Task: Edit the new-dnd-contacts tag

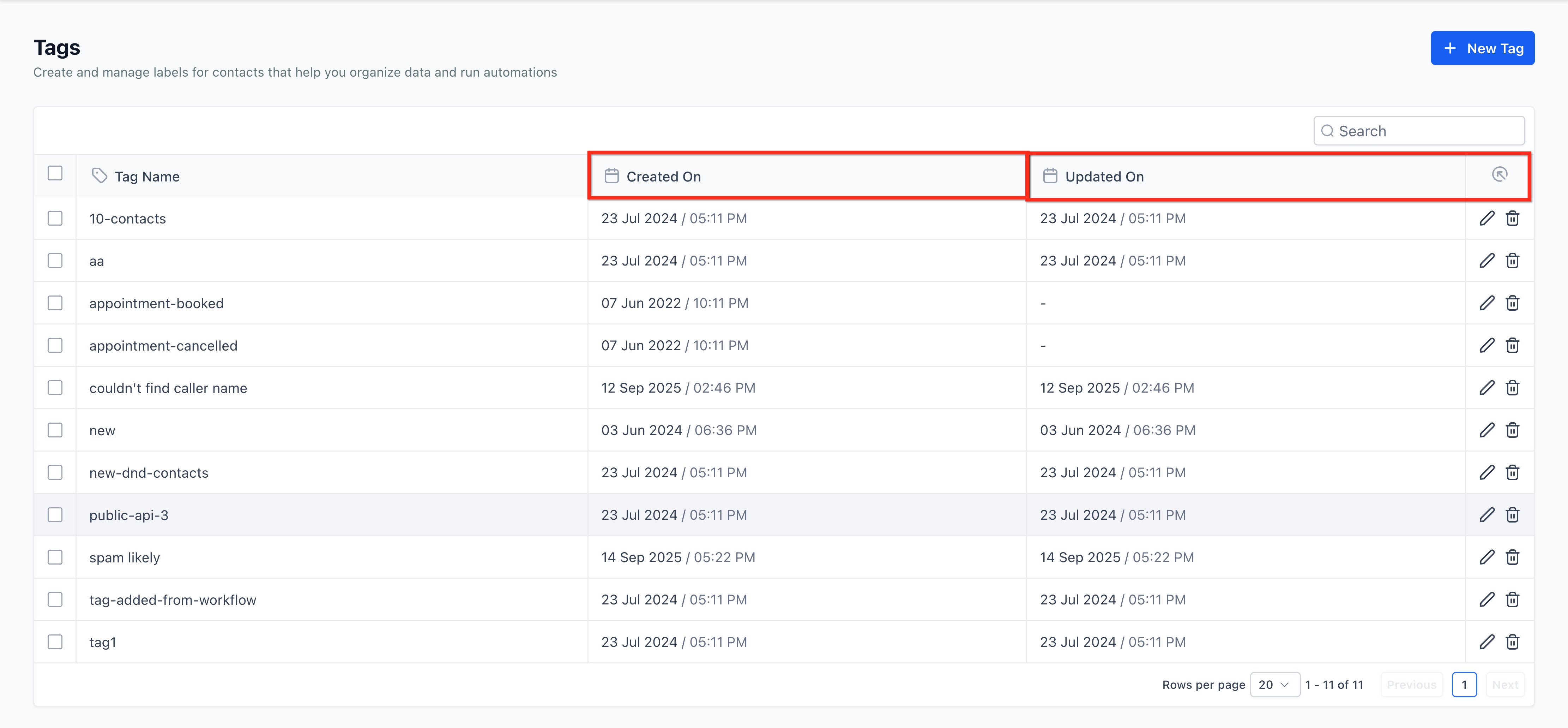Action: (x=1486, y=472)
